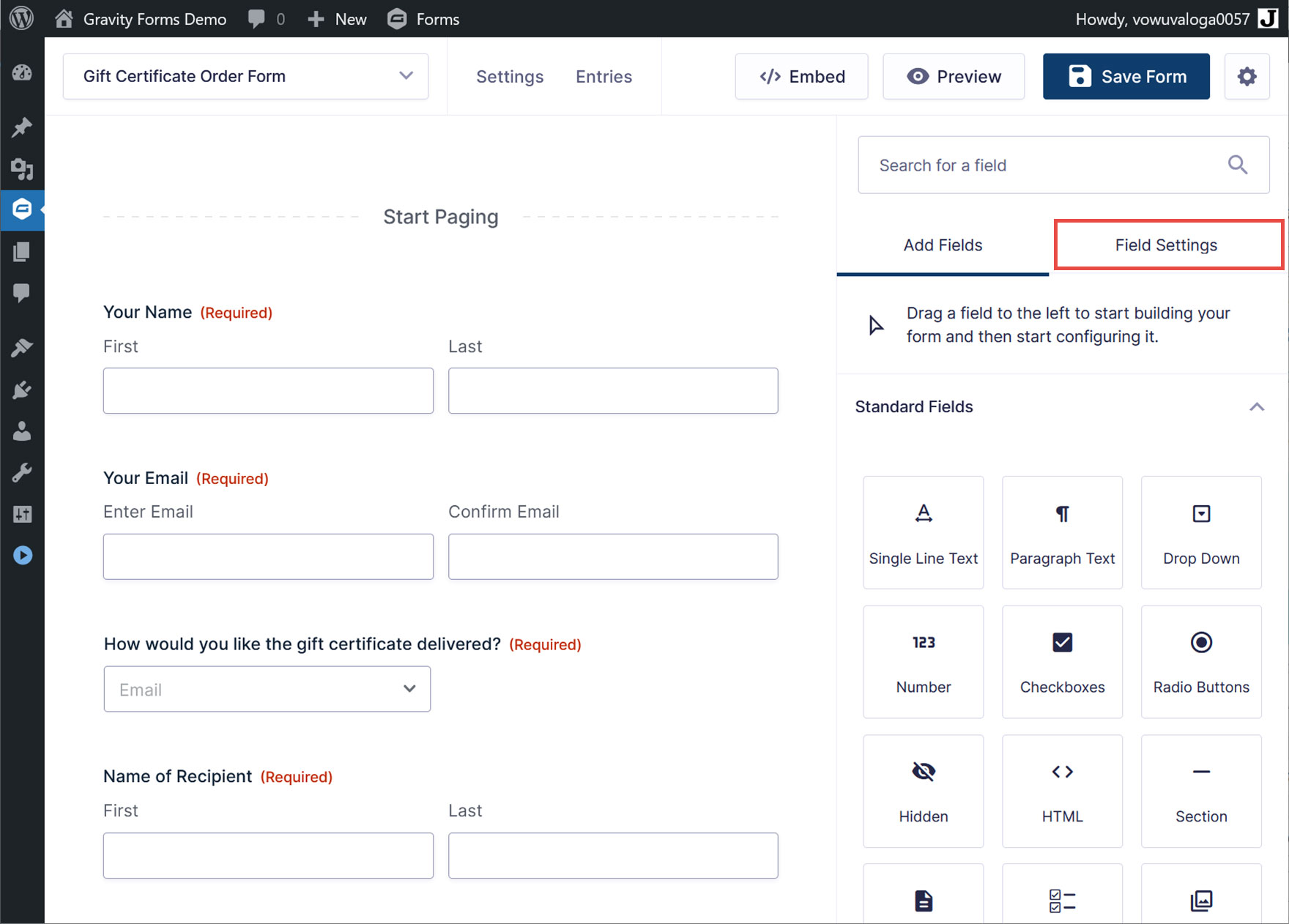Open the Howdy user account menu
The width and height of the screenshot is (1289, 924).
[1176, 19]
